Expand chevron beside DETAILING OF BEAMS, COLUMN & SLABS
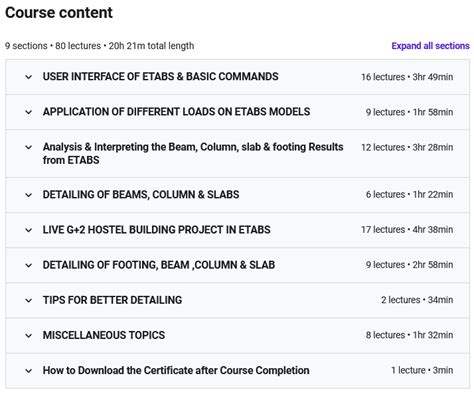 coord(29,195)
